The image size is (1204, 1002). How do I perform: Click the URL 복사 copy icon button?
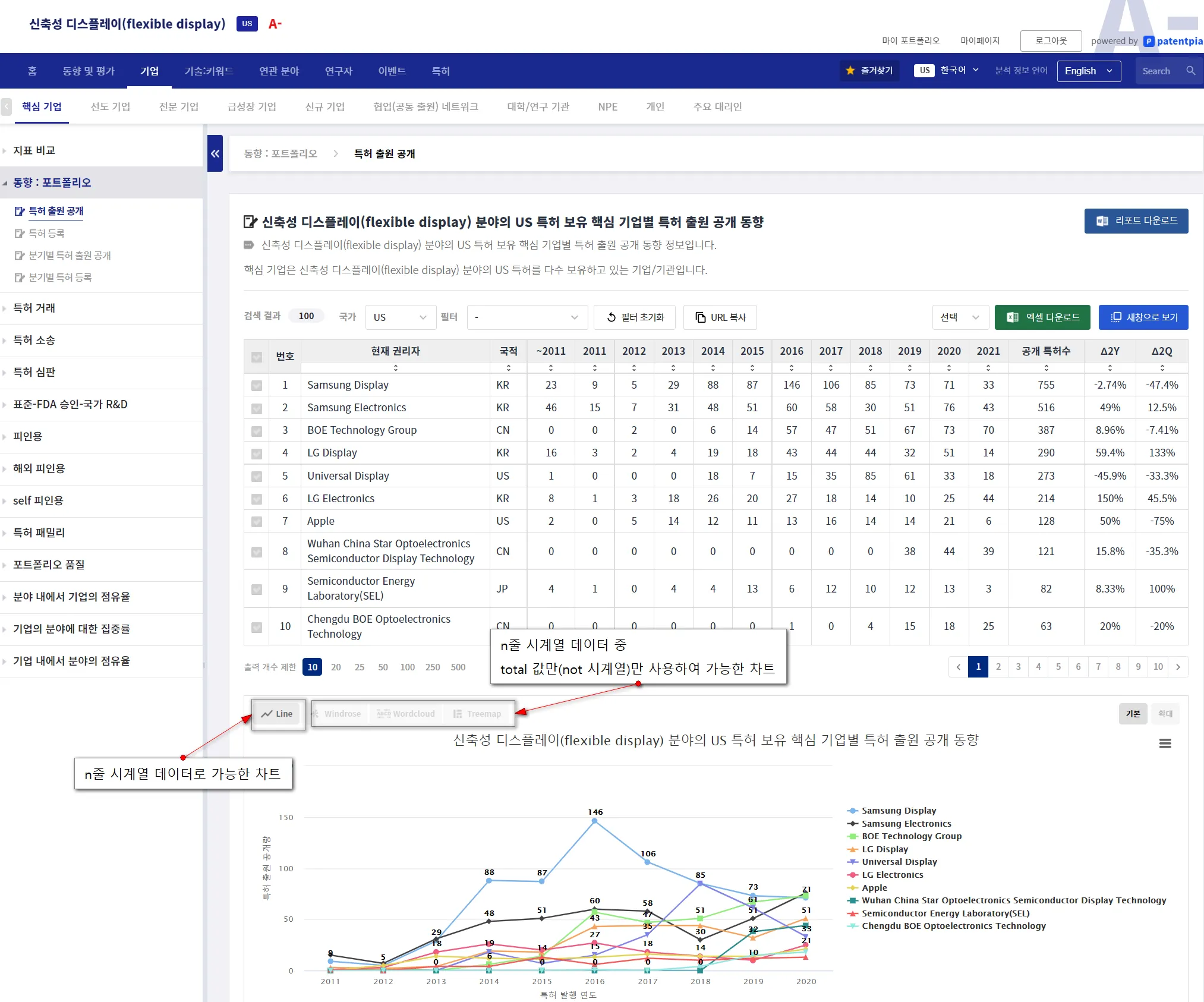click(720, 317)
